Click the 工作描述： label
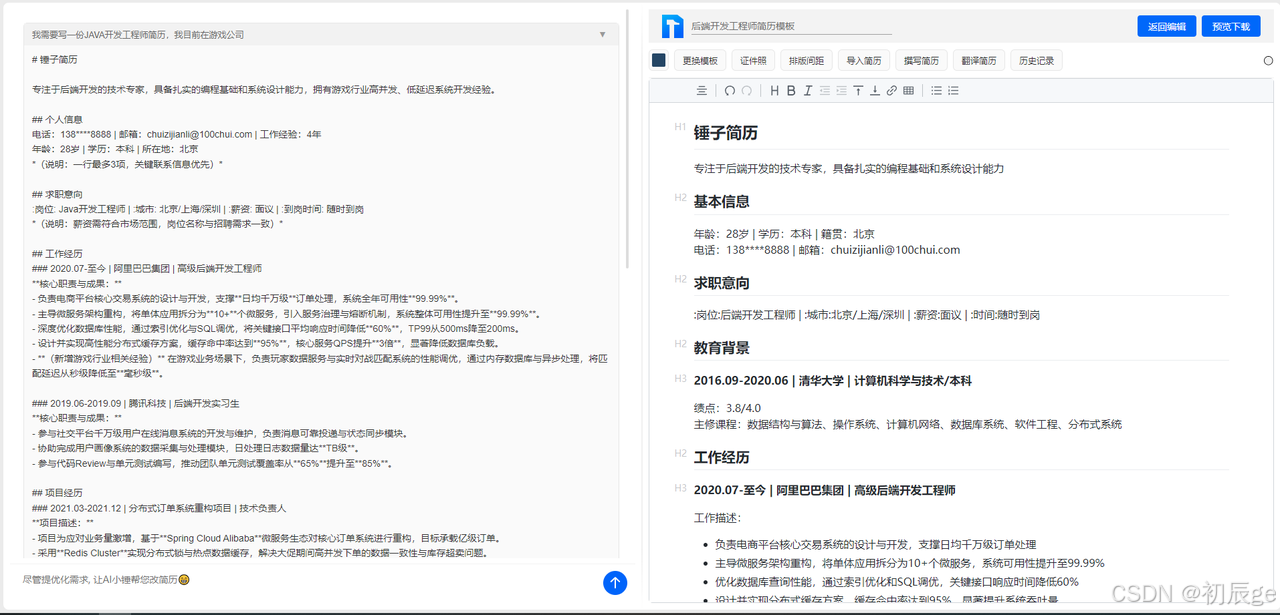 tap(717, 518)
